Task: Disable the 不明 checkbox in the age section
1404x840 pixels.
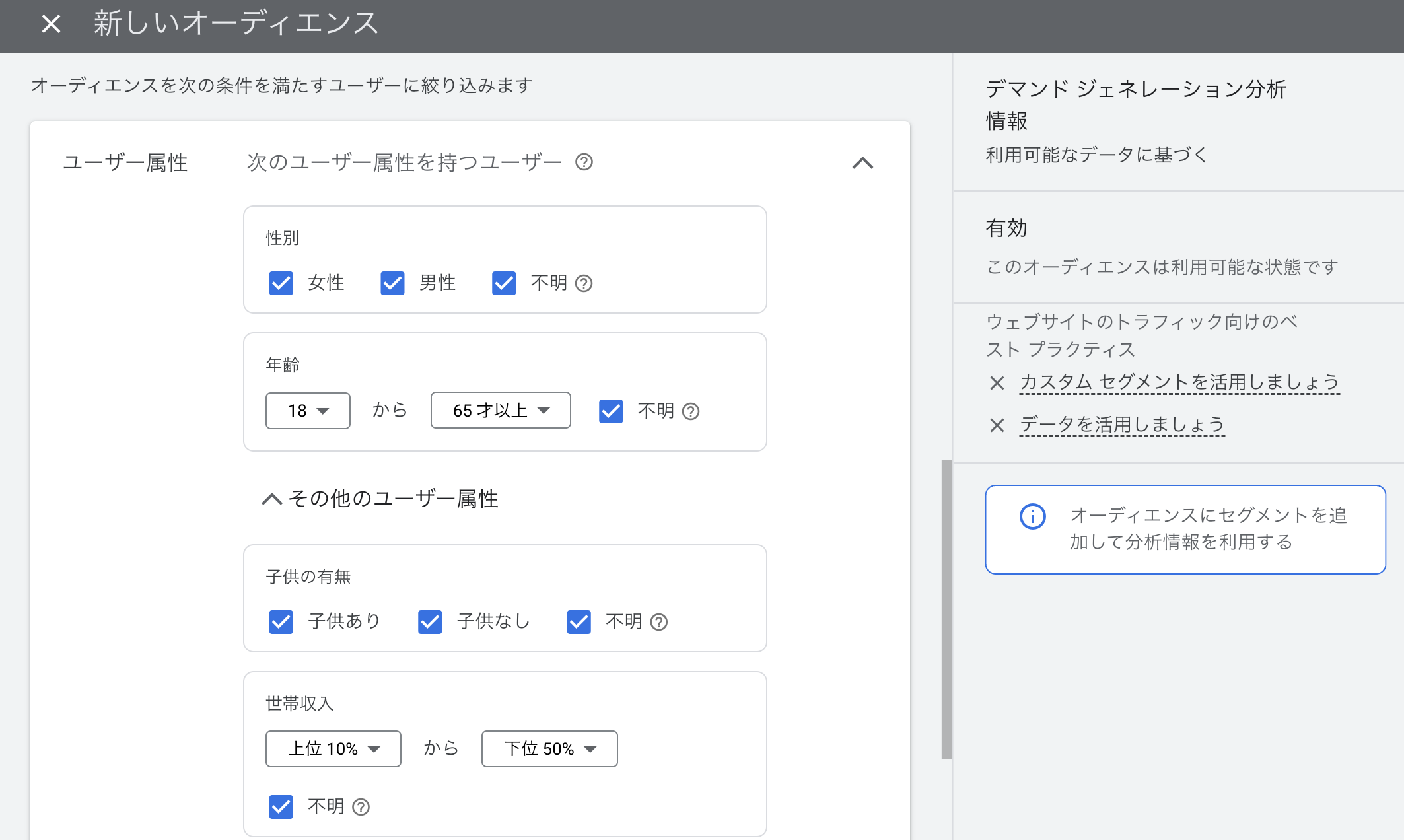Action: (x=610, y=411)
